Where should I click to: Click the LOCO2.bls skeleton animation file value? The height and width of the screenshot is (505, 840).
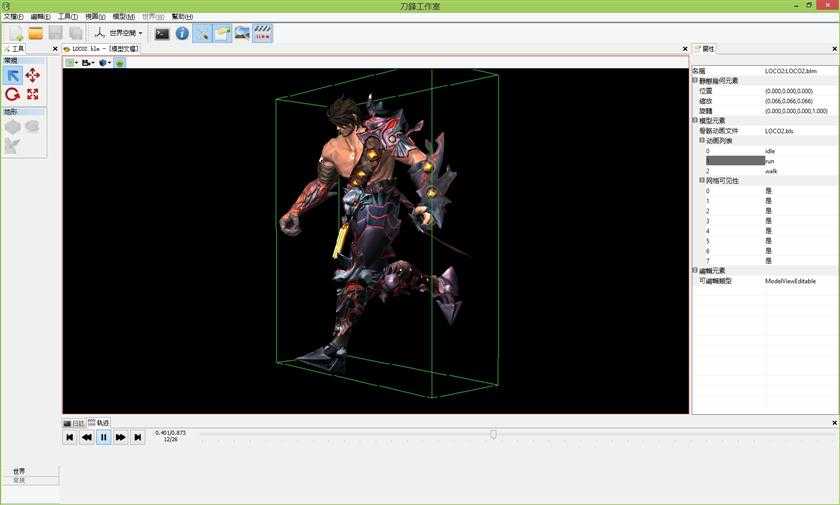(x=779, y=131)
